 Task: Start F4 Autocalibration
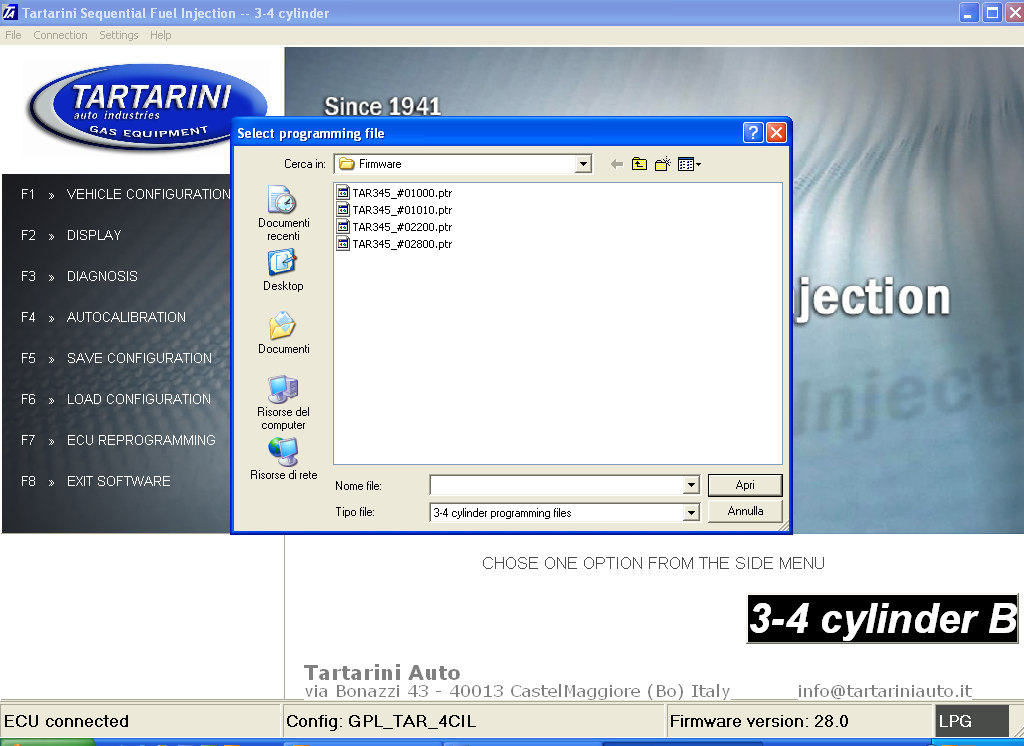click(103, 317)
